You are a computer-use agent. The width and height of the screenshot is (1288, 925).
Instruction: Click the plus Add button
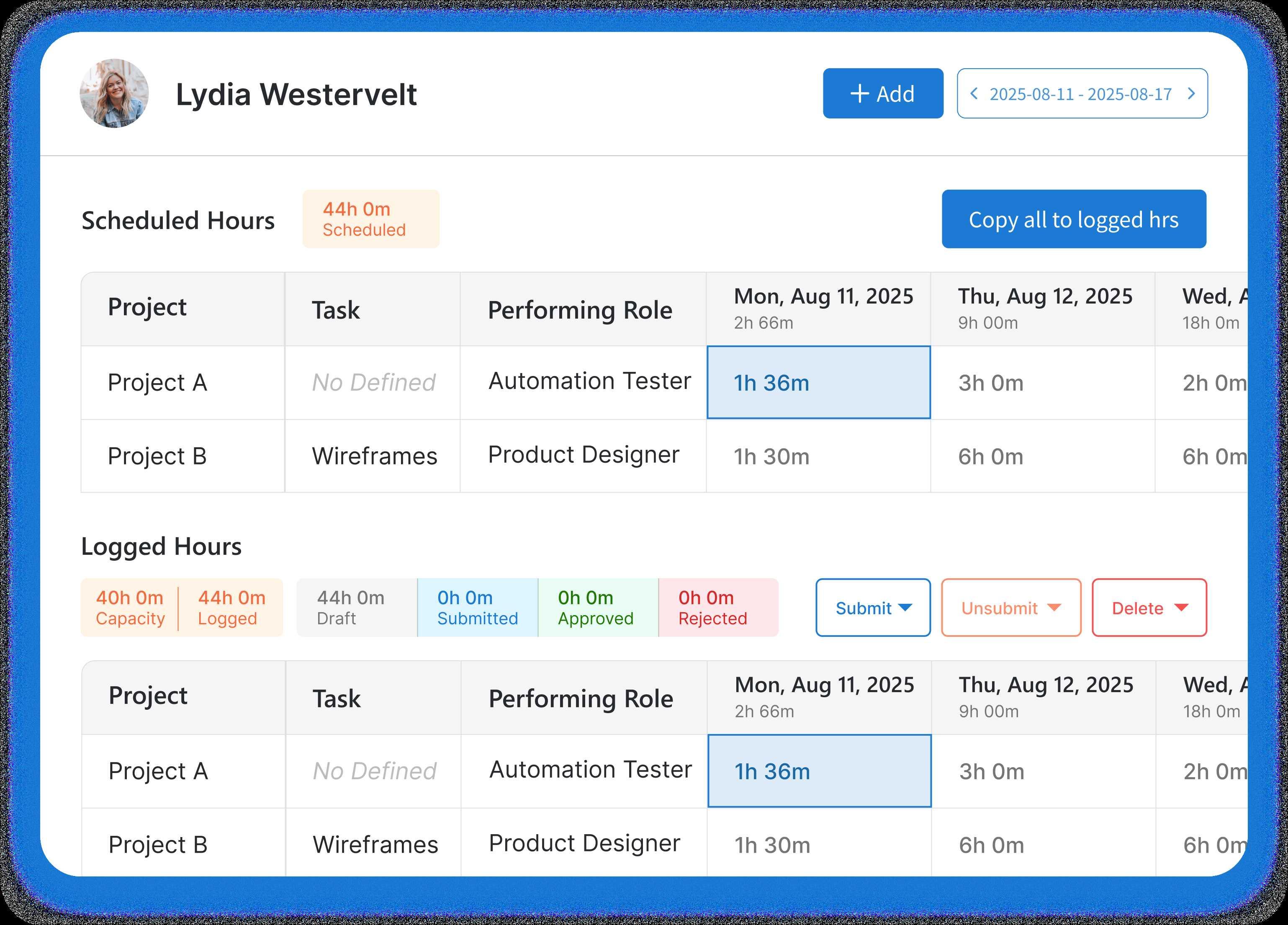[882, 94]
